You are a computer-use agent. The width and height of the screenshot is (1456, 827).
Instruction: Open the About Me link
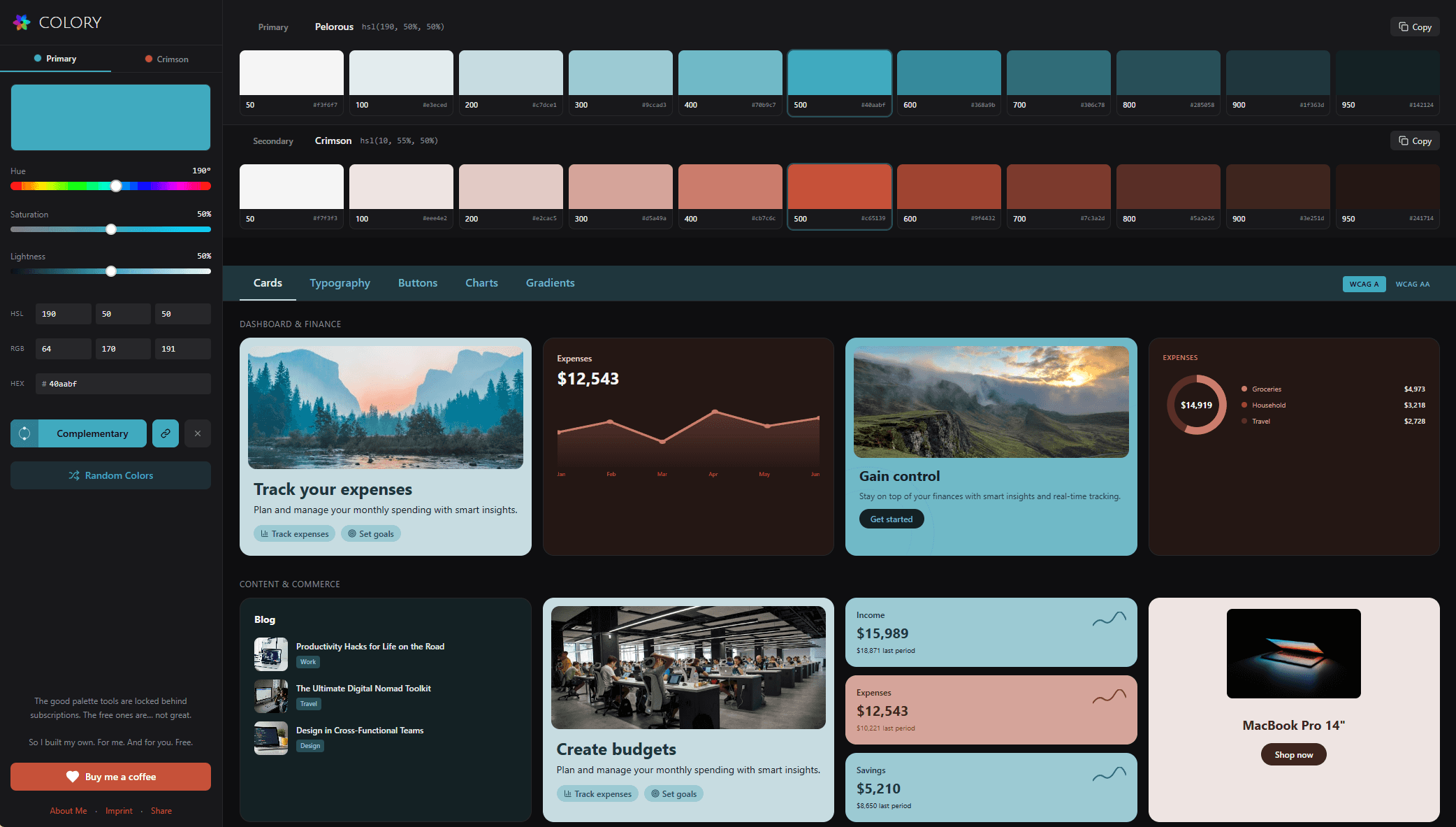pos(68,811)
